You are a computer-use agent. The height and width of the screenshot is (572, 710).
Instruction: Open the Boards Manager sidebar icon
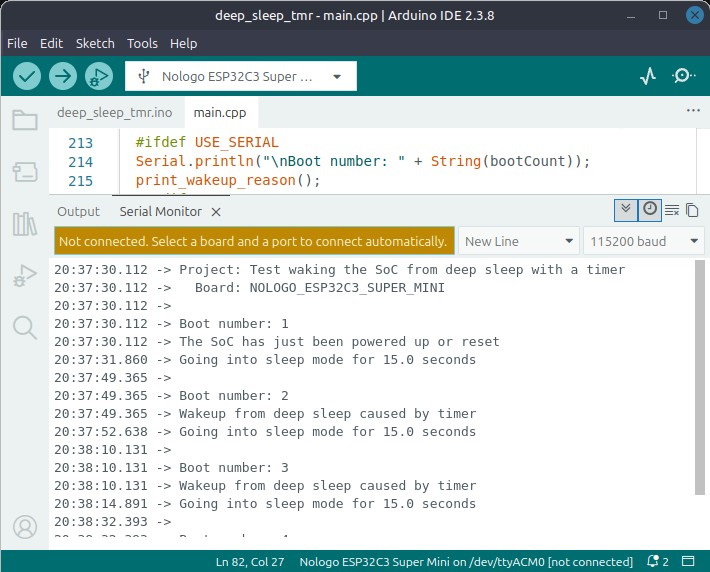(25, 172)
